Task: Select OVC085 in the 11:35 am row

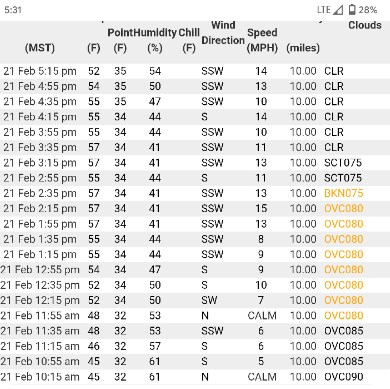Action: 344,331
